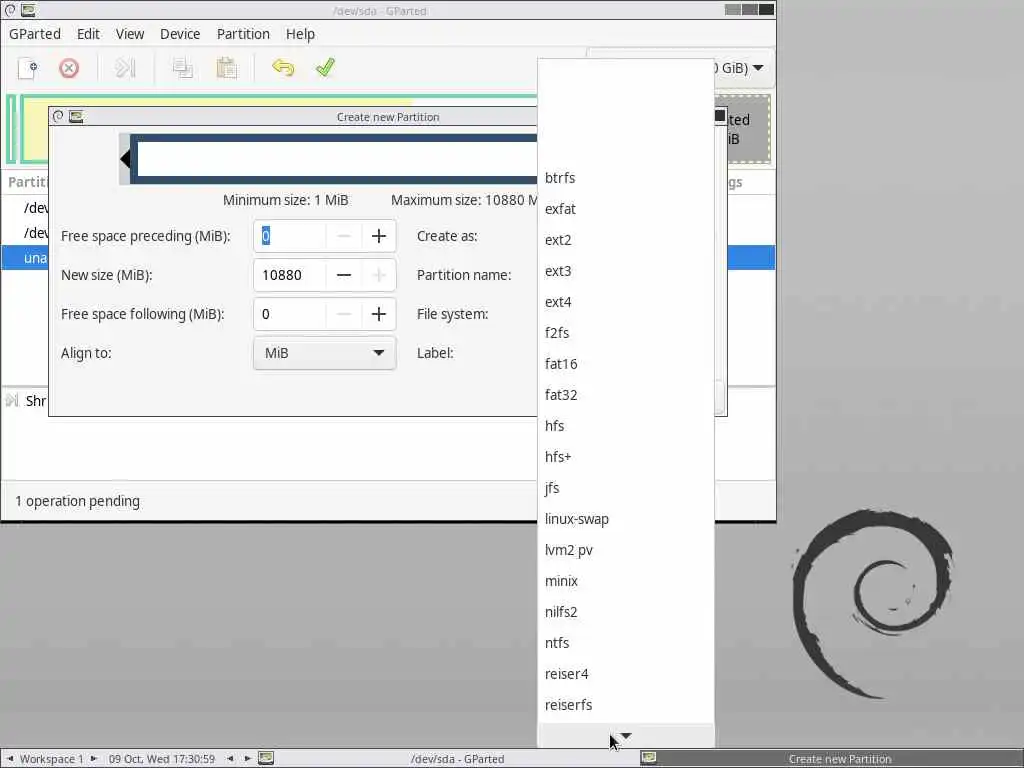Choose ext2 in the file system list
Viewport: 1024px width, 768px height.
pos(626,240)
